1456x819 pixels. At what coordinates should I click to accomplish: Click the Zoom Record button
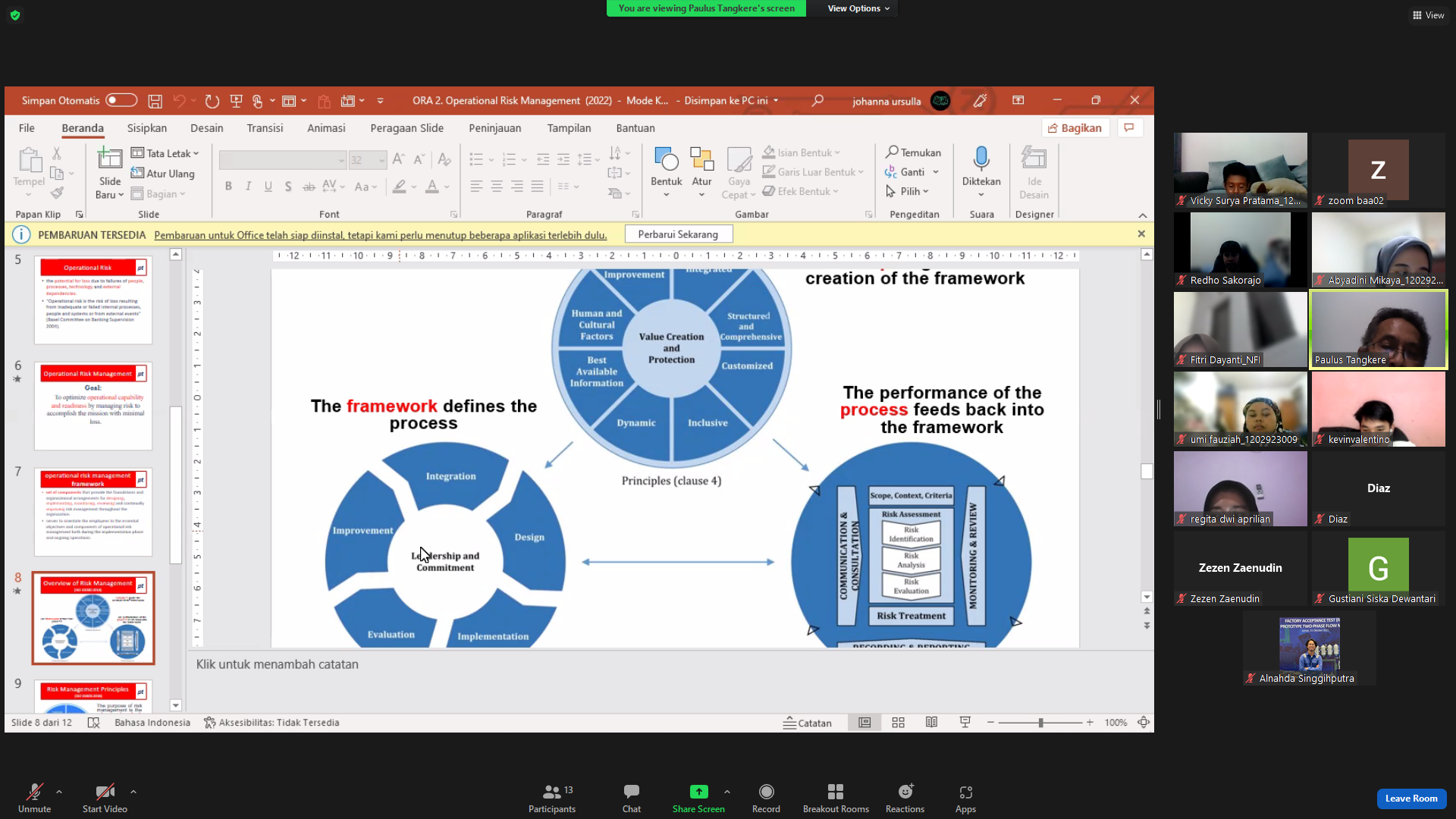click(766, 799)
